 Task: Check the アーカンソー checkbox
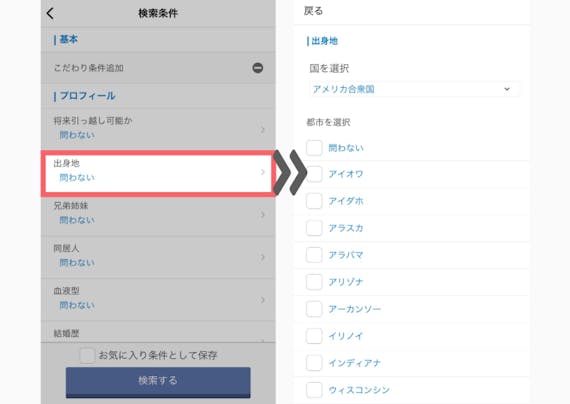(314, 309)
